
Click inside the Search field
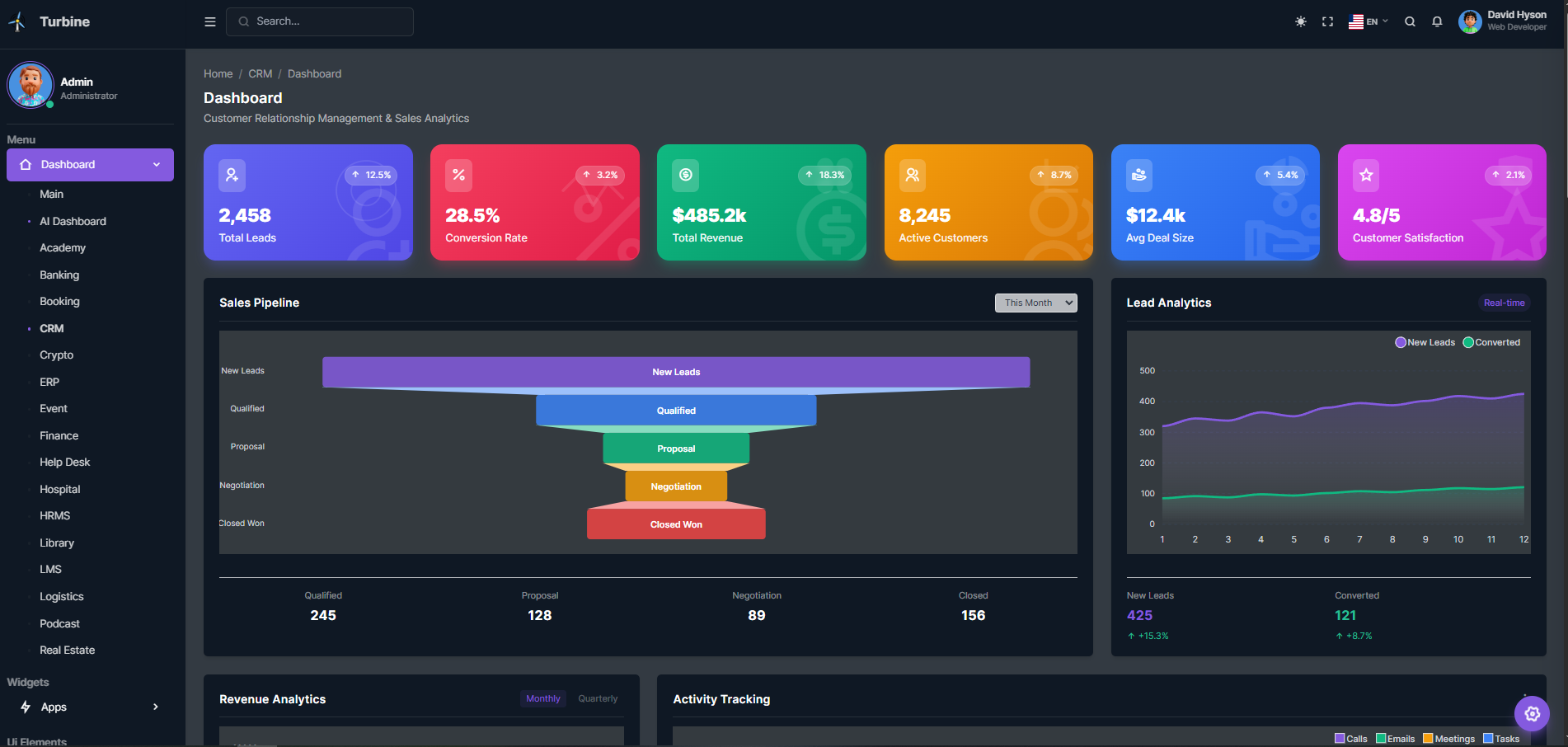coord(320,21)
